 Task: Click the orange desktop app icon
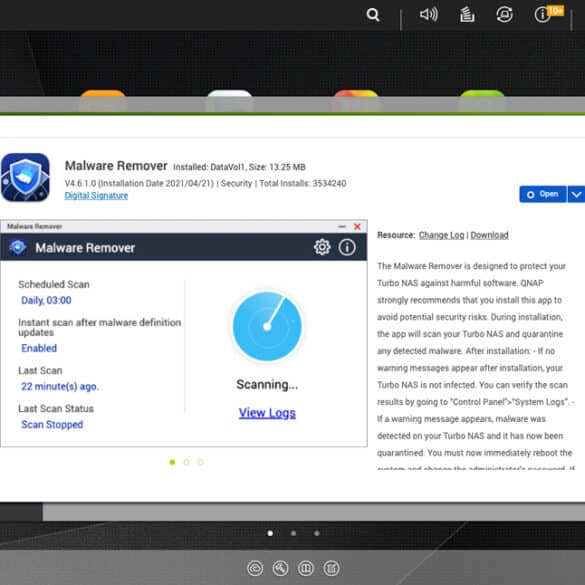[103, 100]
